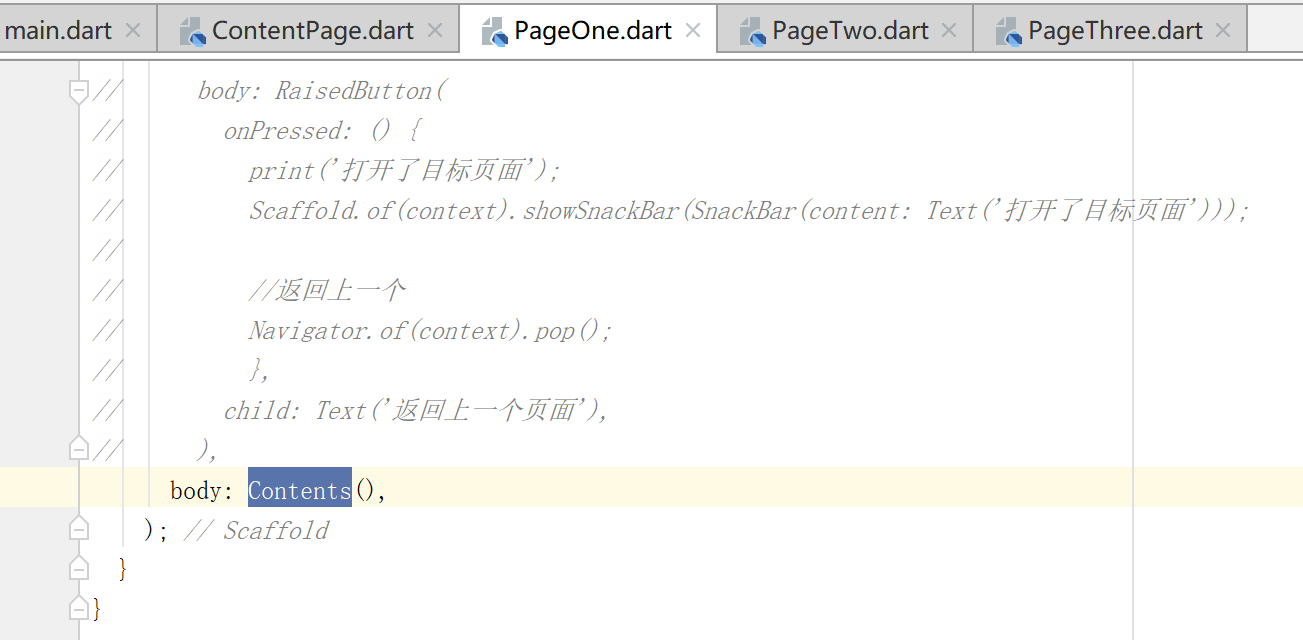Click the commented '},' line

click(x=259, y=371)
